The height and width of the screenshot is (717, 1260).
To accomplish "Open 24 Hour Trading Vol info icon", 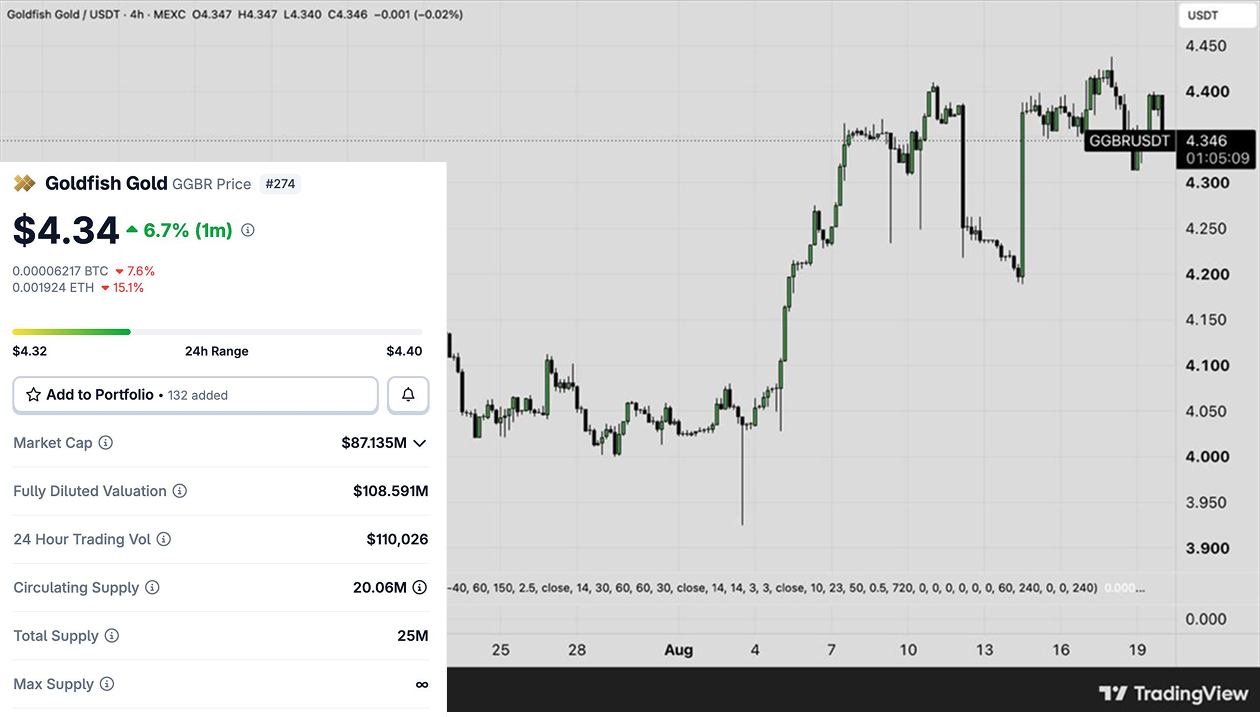I will tap(164, 539).
